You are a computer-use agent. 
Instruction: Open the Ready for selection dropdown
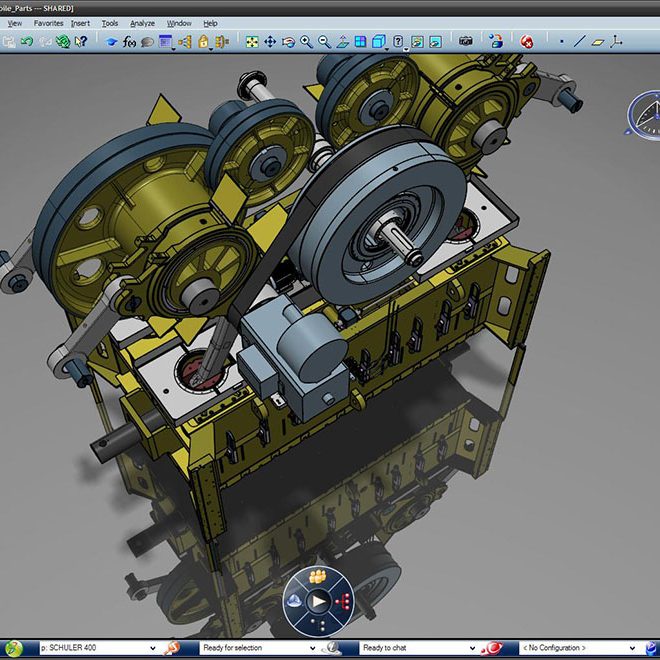coord(313,648)
